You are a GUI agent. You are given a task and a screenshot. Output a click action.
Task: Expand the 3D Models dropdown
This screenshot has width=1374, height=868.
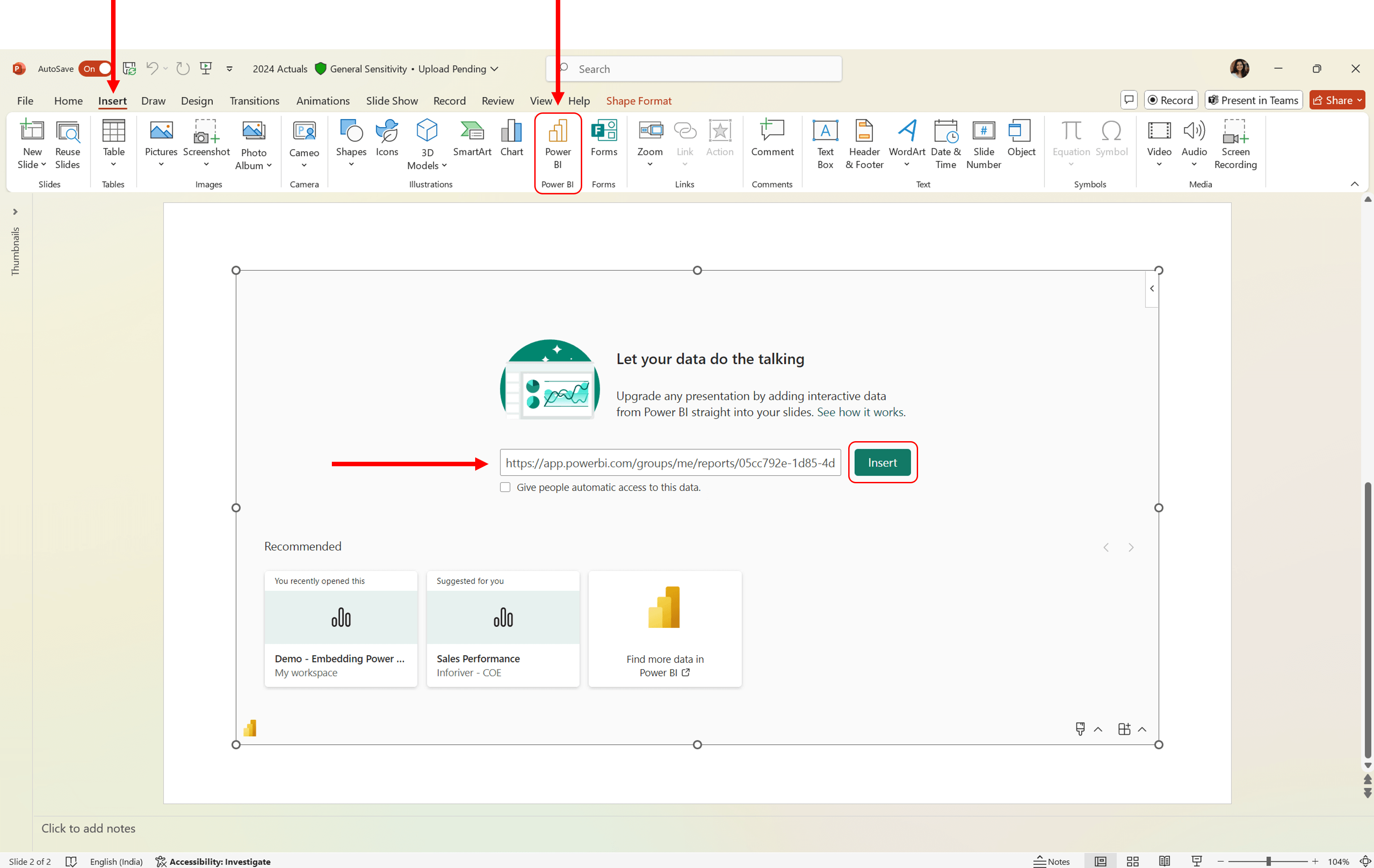point(445,166)
